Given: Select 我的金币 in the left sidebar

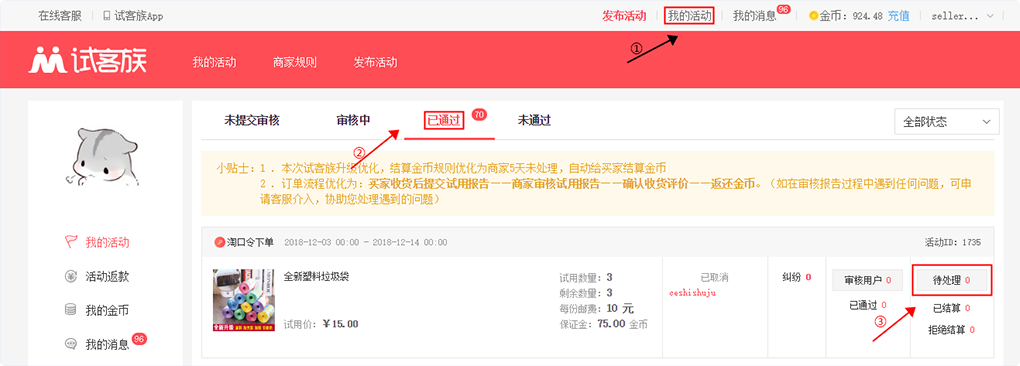Looking at the screenshot, I should [x=107, y=310].
